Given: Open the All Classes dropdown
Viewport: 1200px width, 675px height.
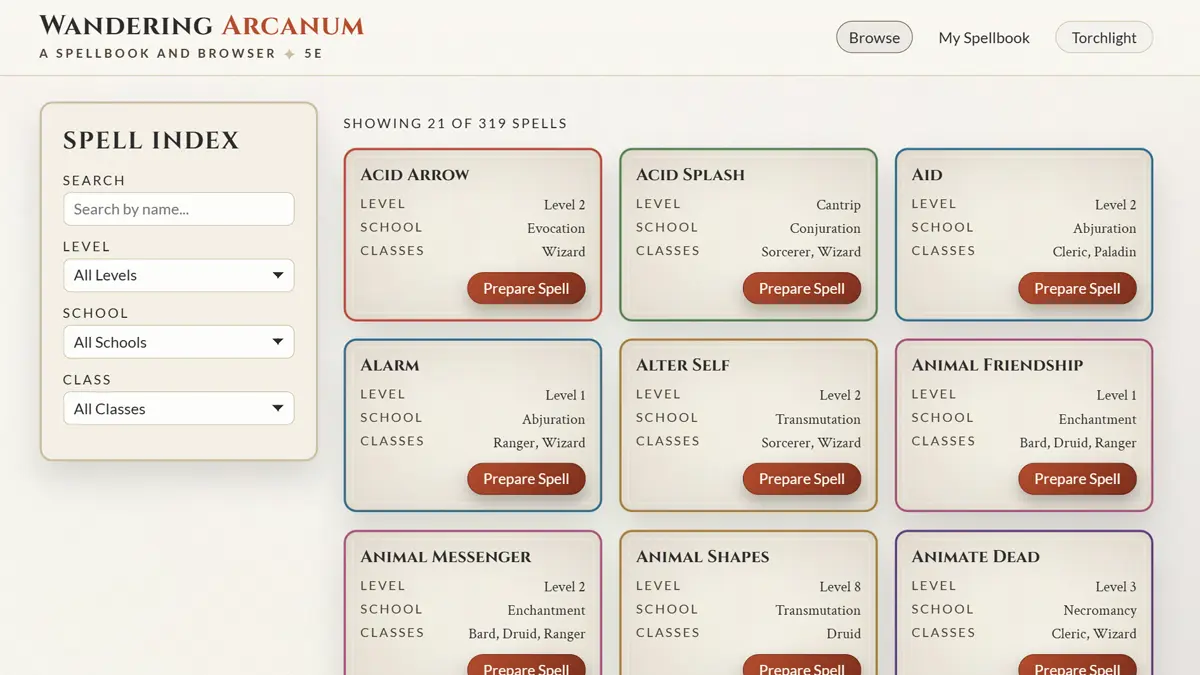Looking at the screenshot, I should coord(178,408).
